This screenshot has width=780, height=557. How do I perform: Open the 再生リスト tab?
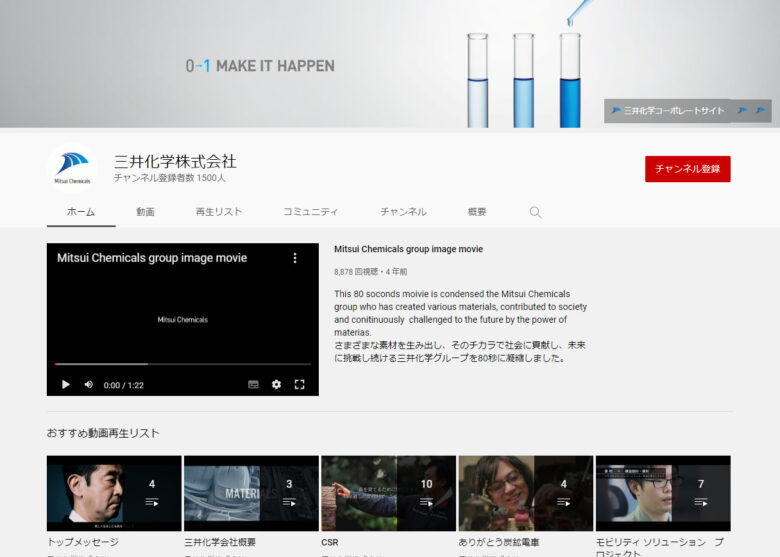click(x=218, y=212)
